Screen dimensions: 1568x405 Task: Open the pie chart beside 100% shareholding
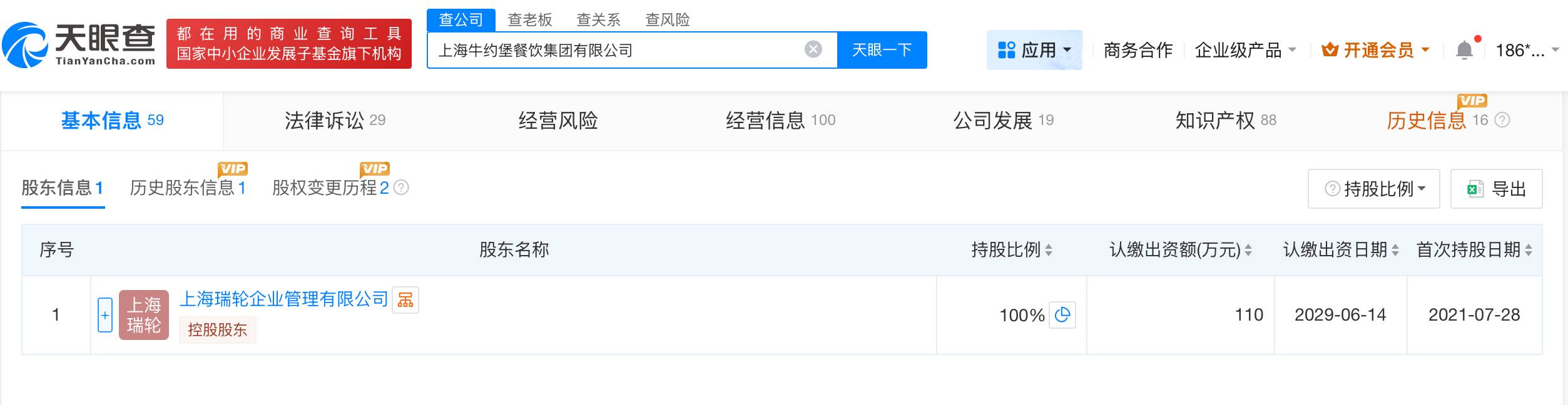[1064, 316]
